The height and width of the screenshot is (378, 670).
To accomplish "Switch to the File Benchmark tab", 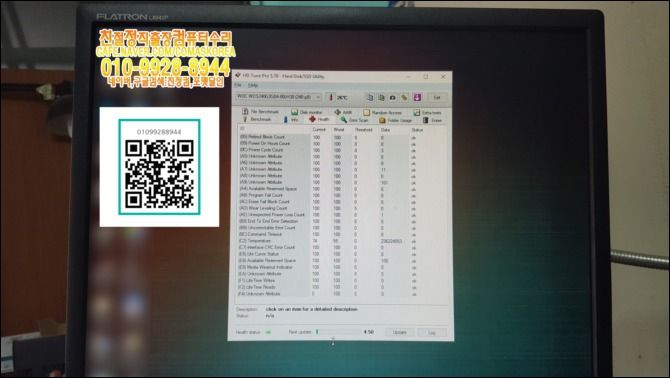I will [x=261, y=112].
